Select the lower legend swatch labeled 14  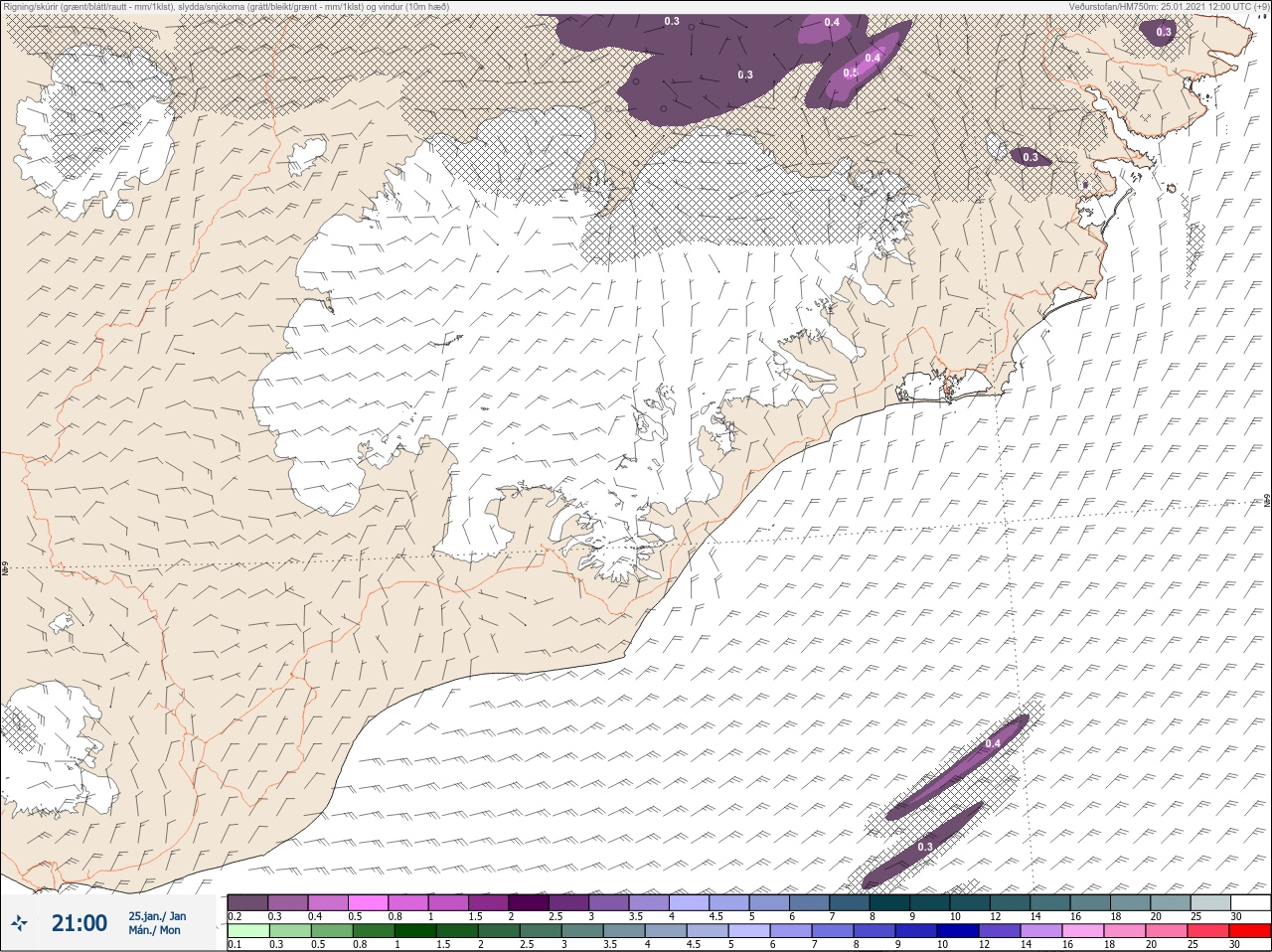(x=1041, y=931)
